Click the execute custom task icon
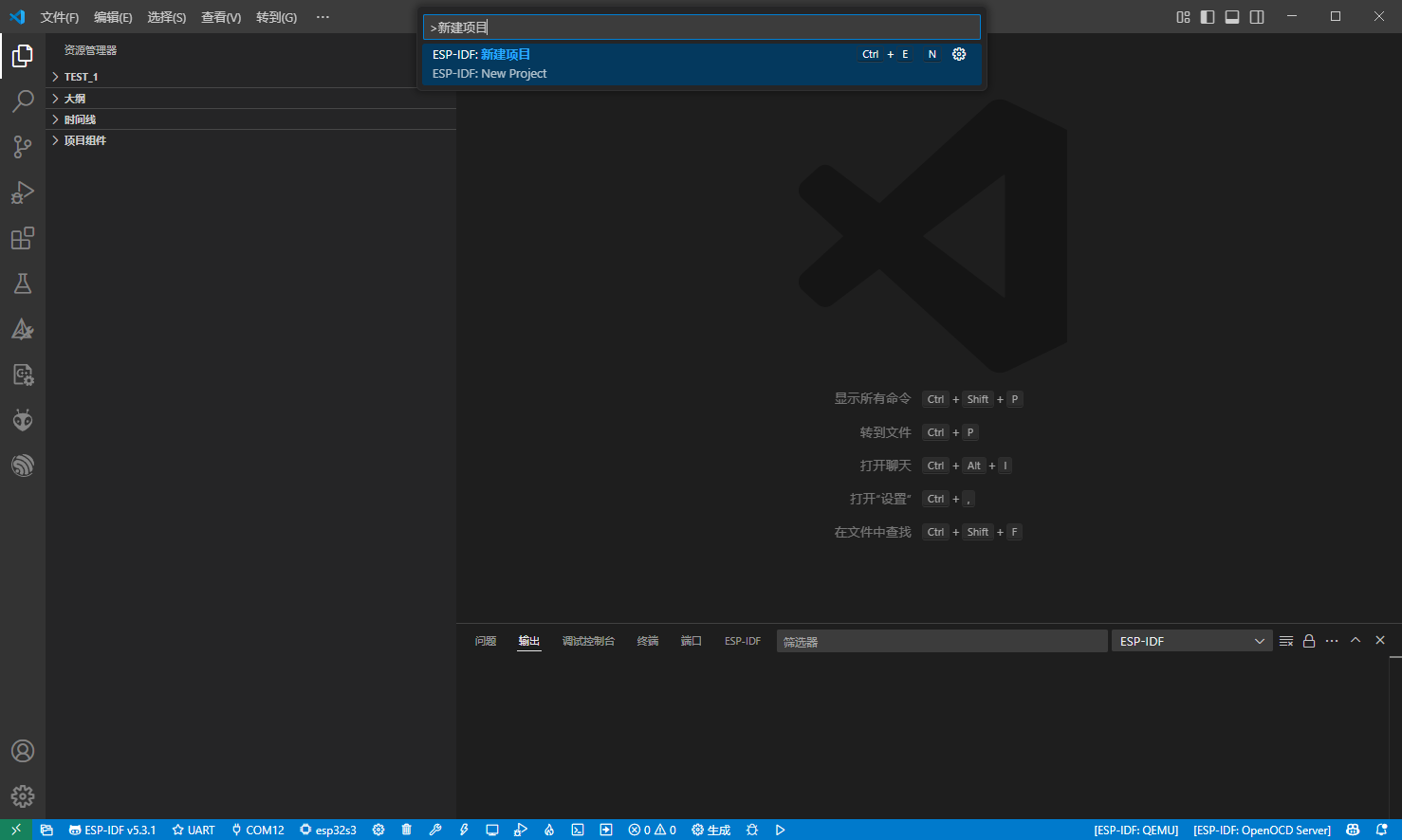The height and width of the screenshot is (840, 1402). tap(606, 830)
